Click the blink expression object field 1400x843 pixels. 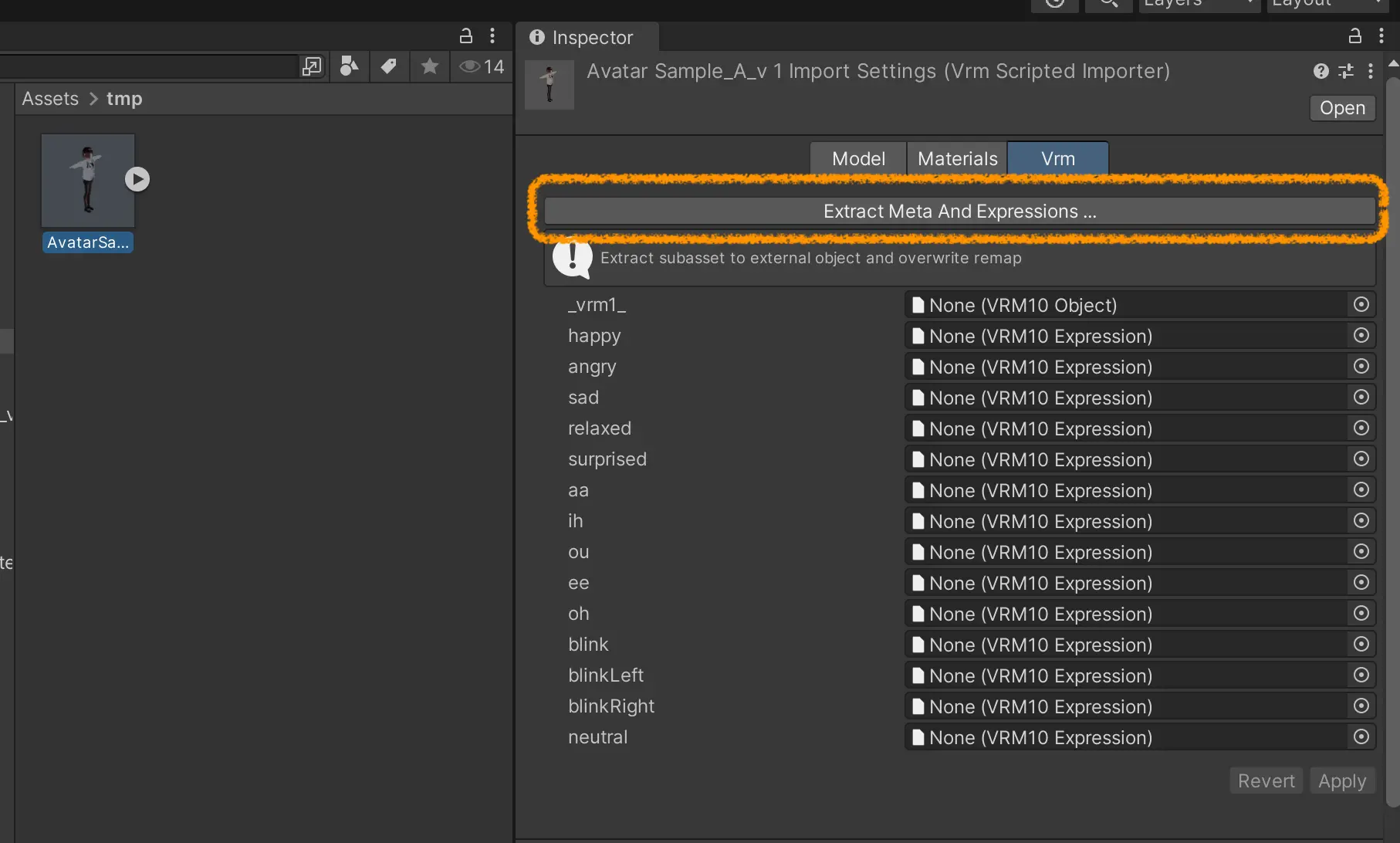pyautogui.click(x=1125, y=645)
